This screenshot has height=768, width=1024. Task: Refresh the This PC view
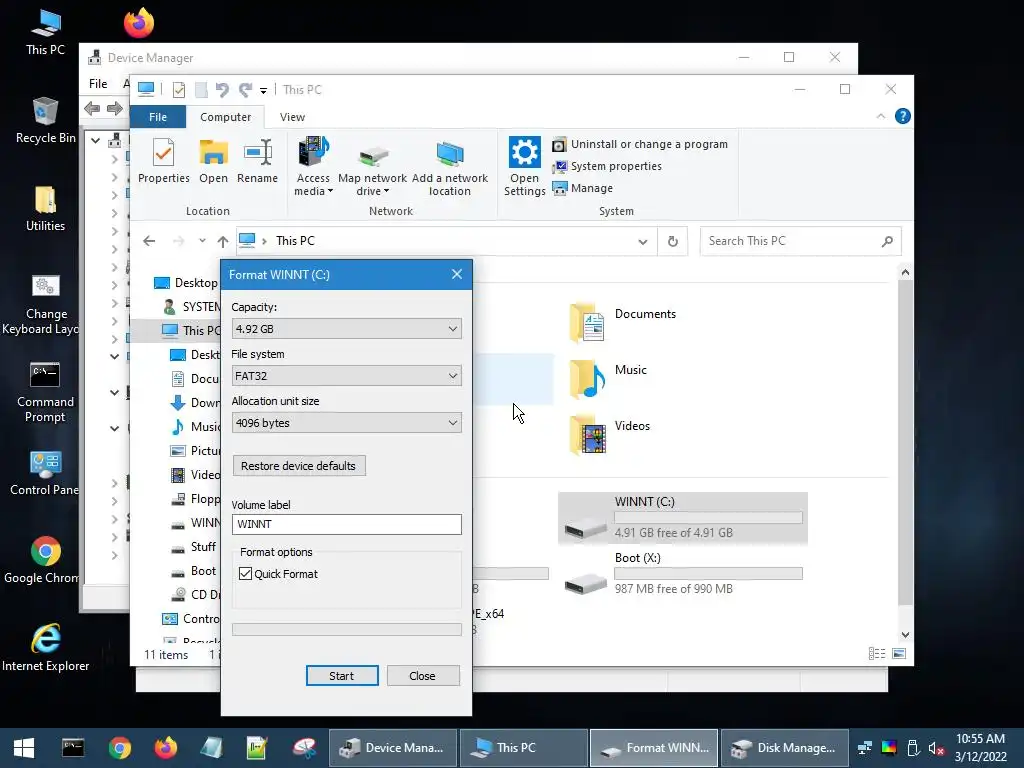673,242
